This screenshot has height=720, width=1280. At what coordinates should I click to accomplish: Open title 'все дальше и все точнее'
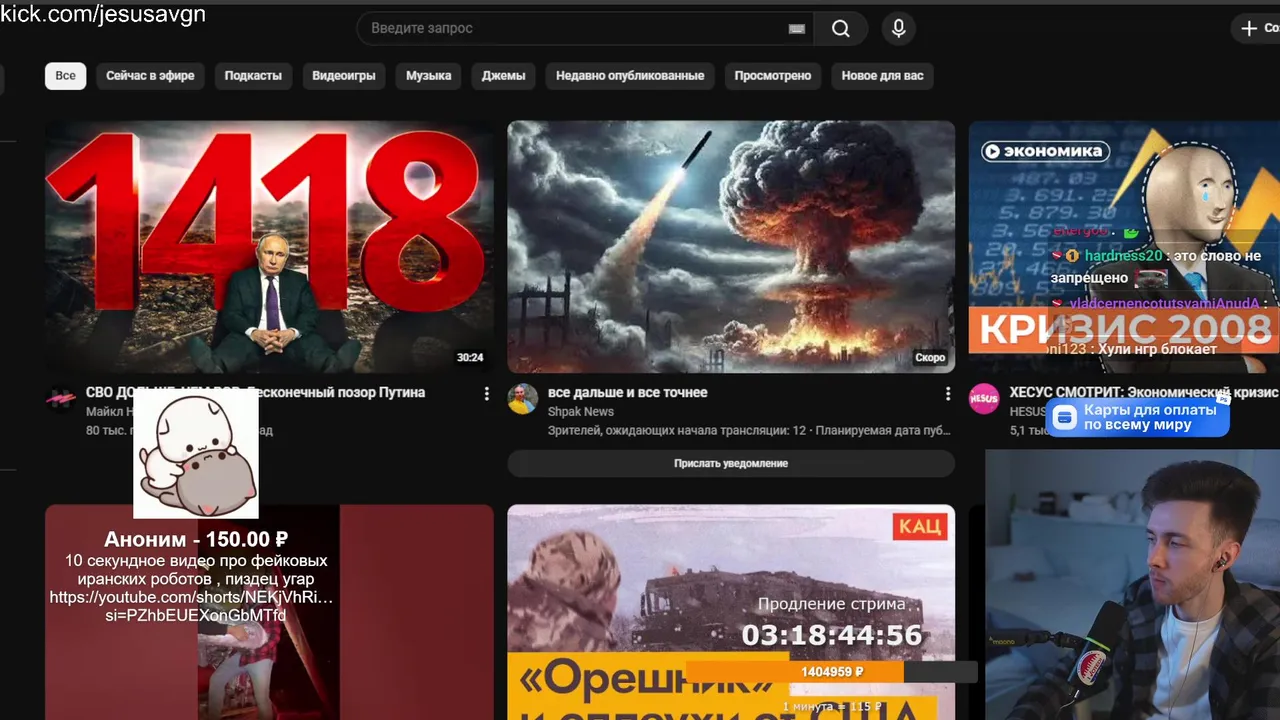628,393
